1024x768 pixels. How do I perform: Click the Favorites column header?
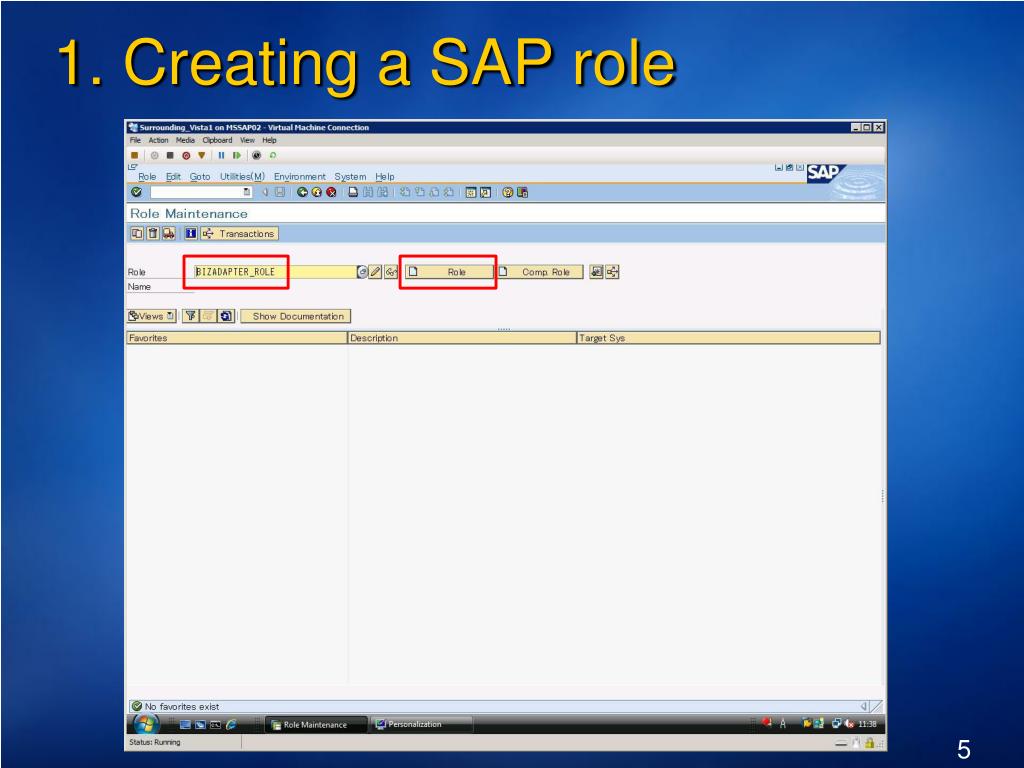pos(236,338)
